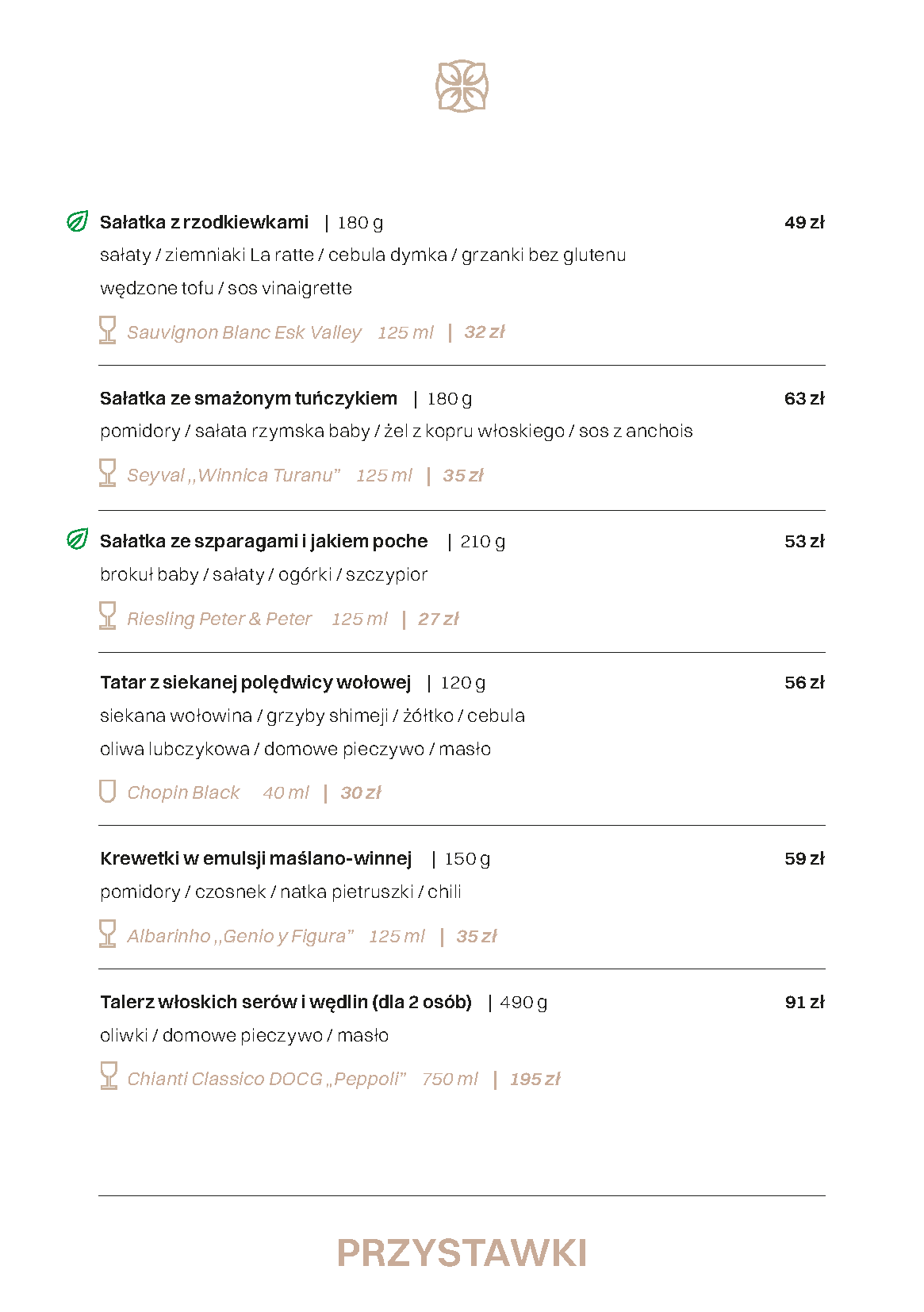Click the green leaf icon beside Sałatka z rzodkiewkami
The height and width of the screenshot is (1312, 924).
78,222
